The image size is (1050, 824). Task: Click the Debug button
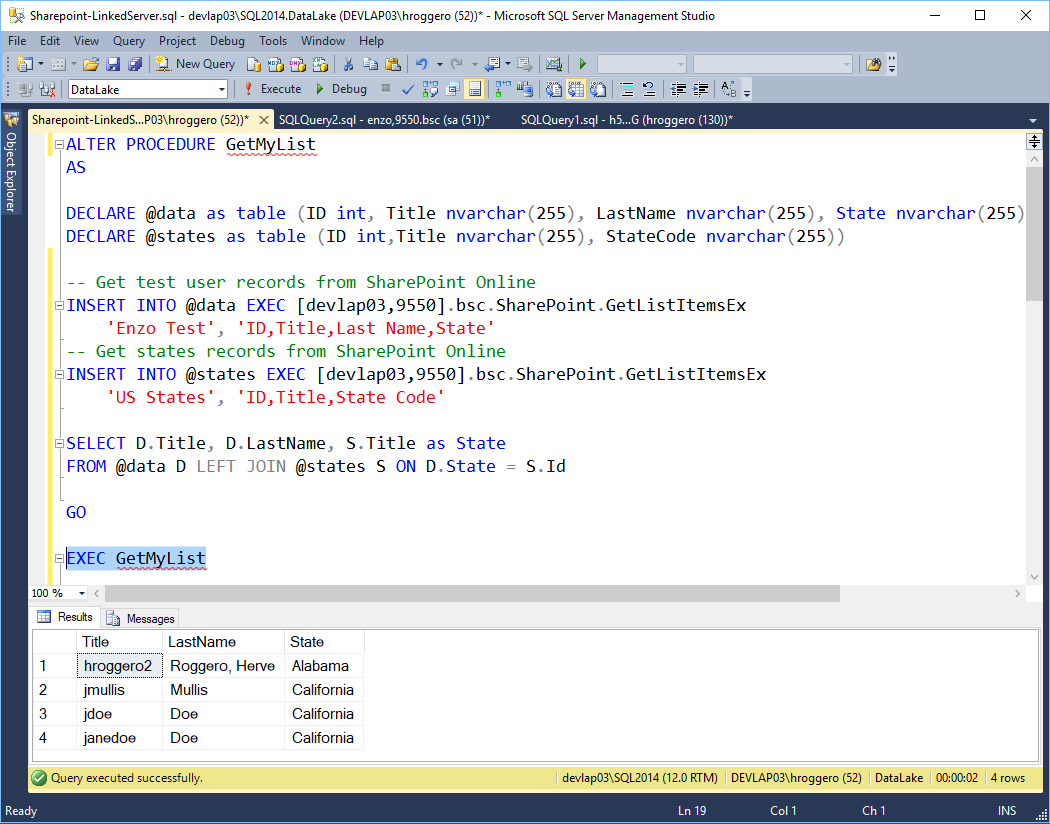pos(341,89)
